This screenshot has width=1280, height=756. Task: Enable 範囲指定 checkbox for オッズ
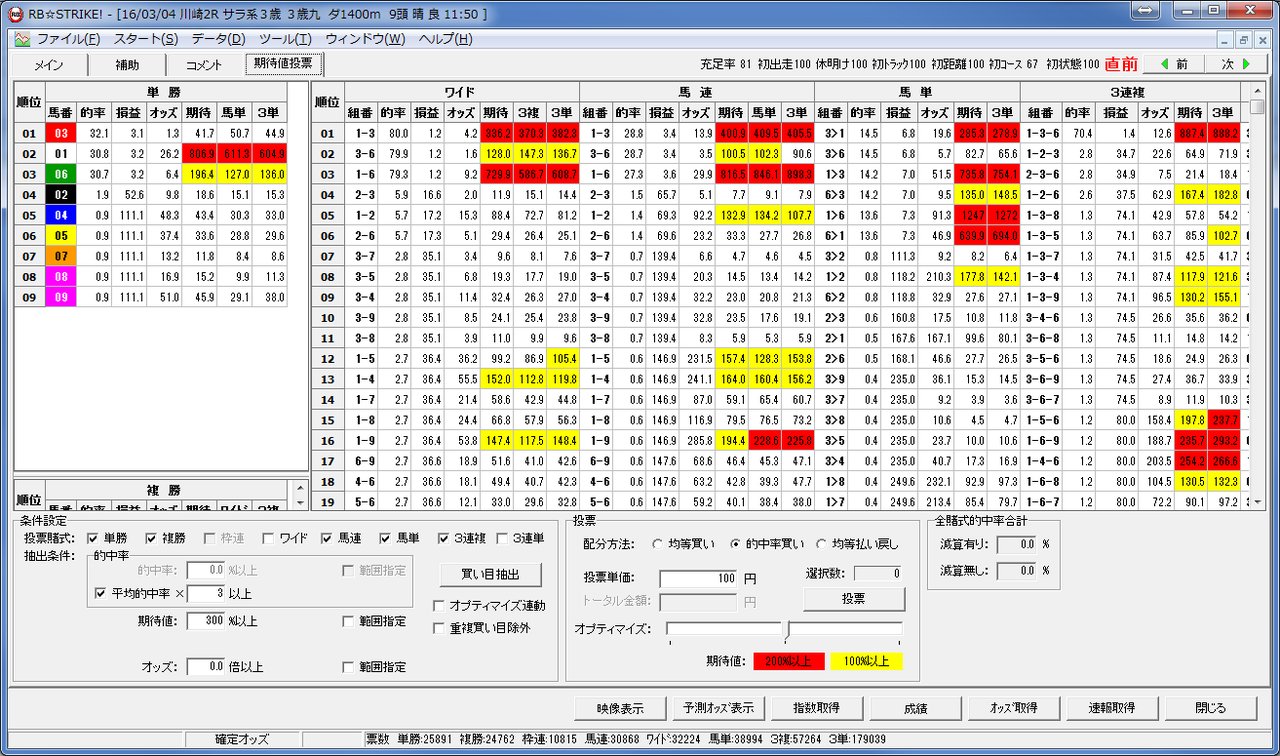point(348,667)
